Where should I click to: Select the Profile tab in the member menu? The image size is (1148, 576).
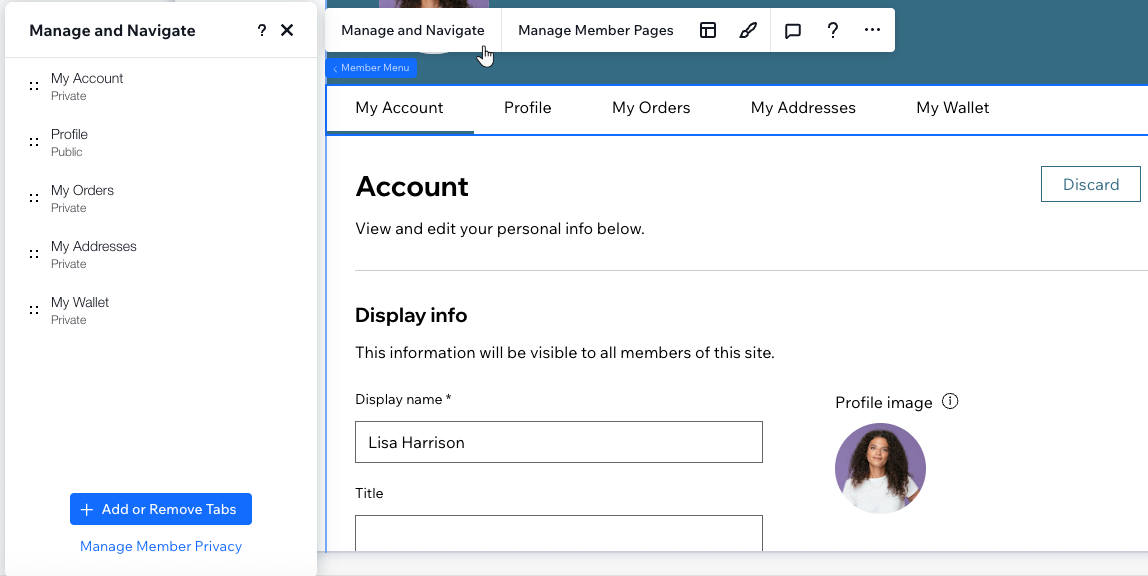pyautogui.click(x=527, y=107)
